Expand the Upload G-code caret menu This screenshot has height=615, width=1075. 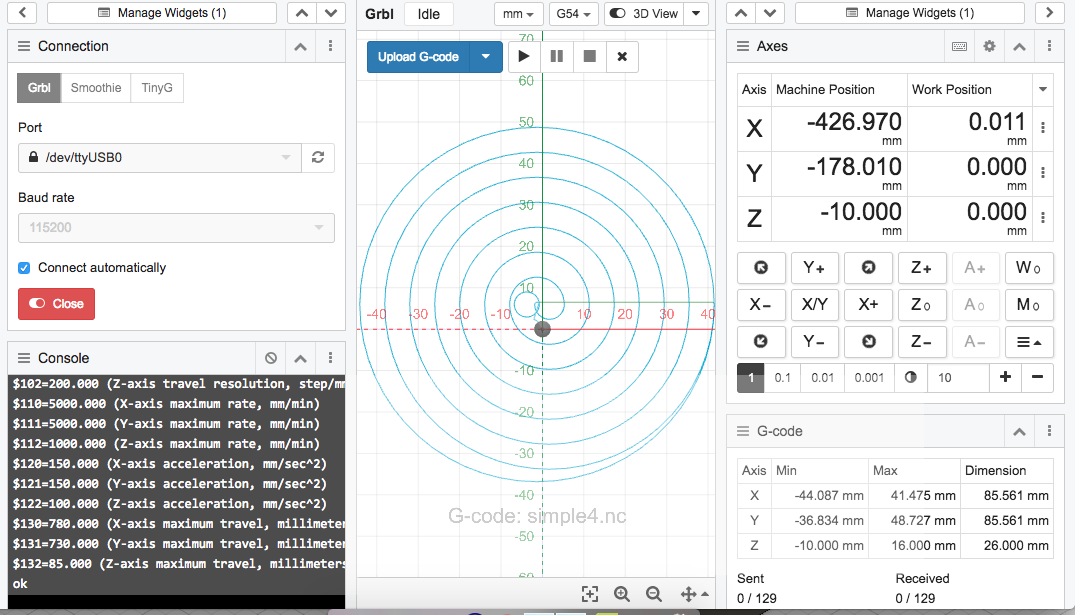[486, 57]
